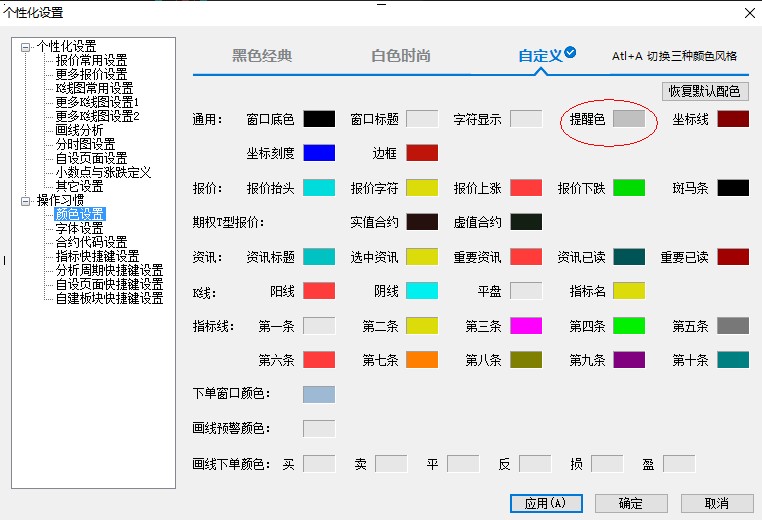Click the 提醒色 gray swatch
This screenshot has width=762, height=520.
[x=628, y=119]
